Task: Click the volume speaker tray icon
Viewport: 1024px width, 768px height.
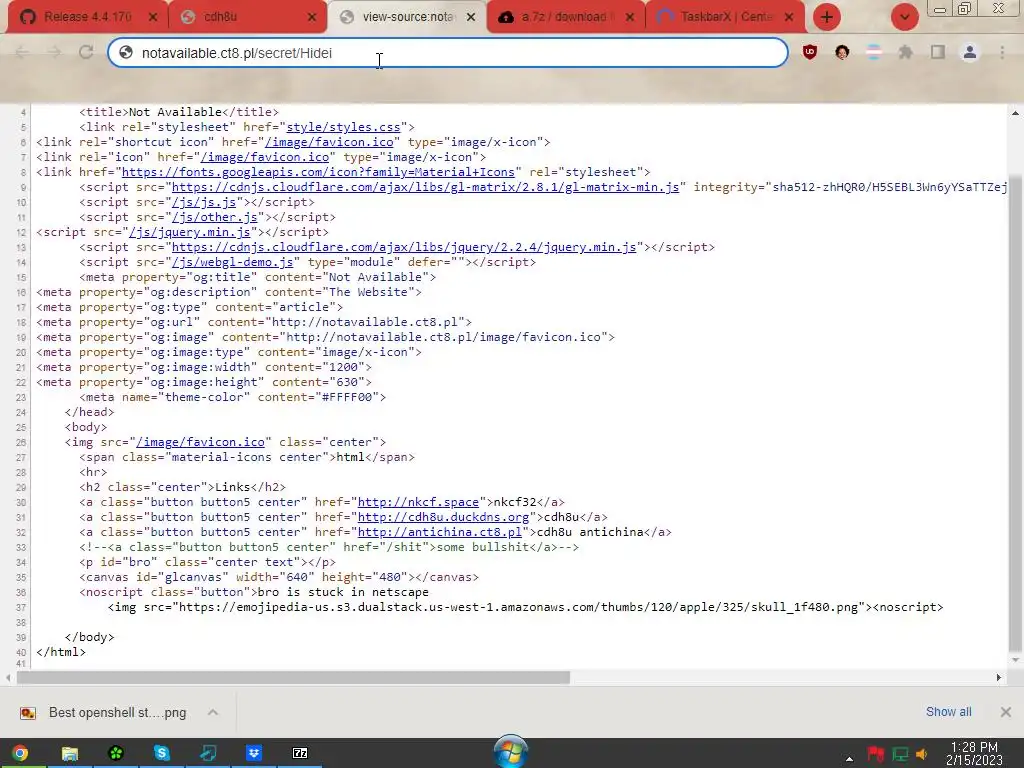Action: coord(921,755)
